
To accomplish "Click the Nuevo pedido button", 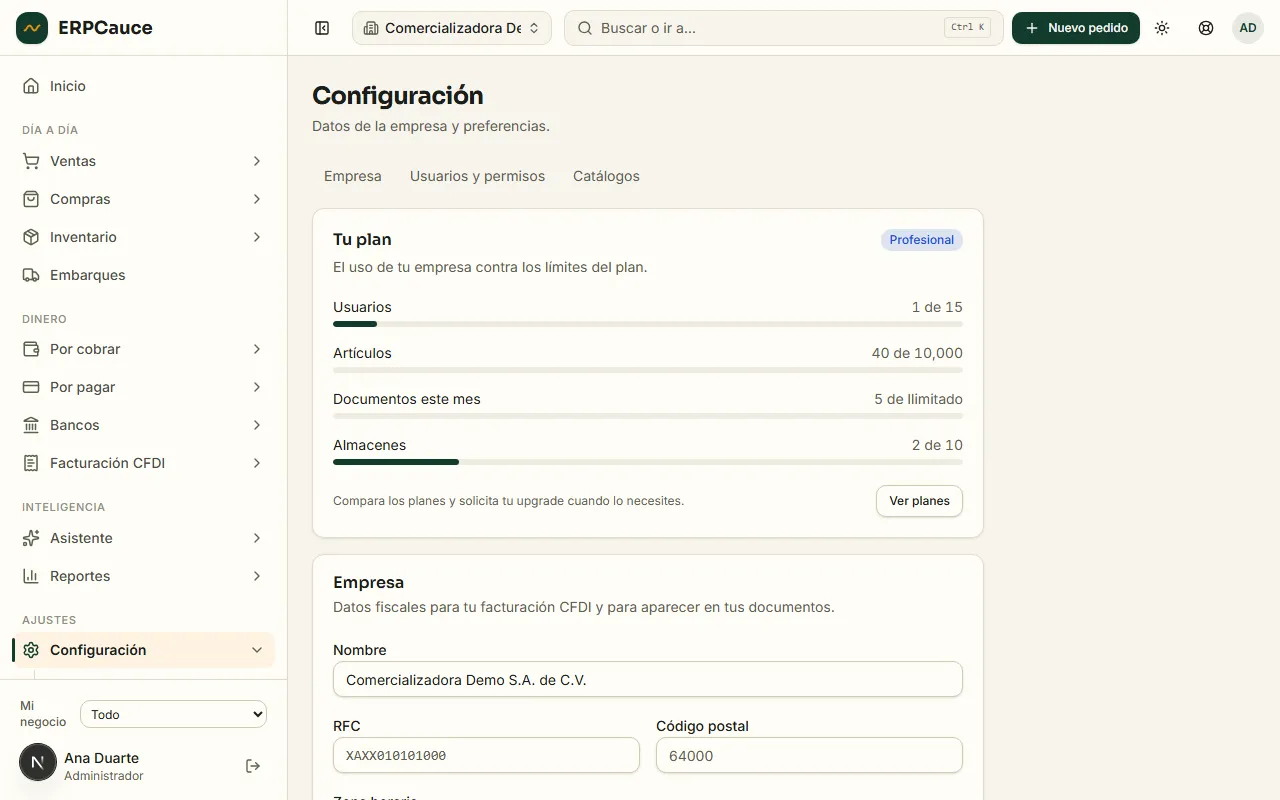I will [1076, 28].
